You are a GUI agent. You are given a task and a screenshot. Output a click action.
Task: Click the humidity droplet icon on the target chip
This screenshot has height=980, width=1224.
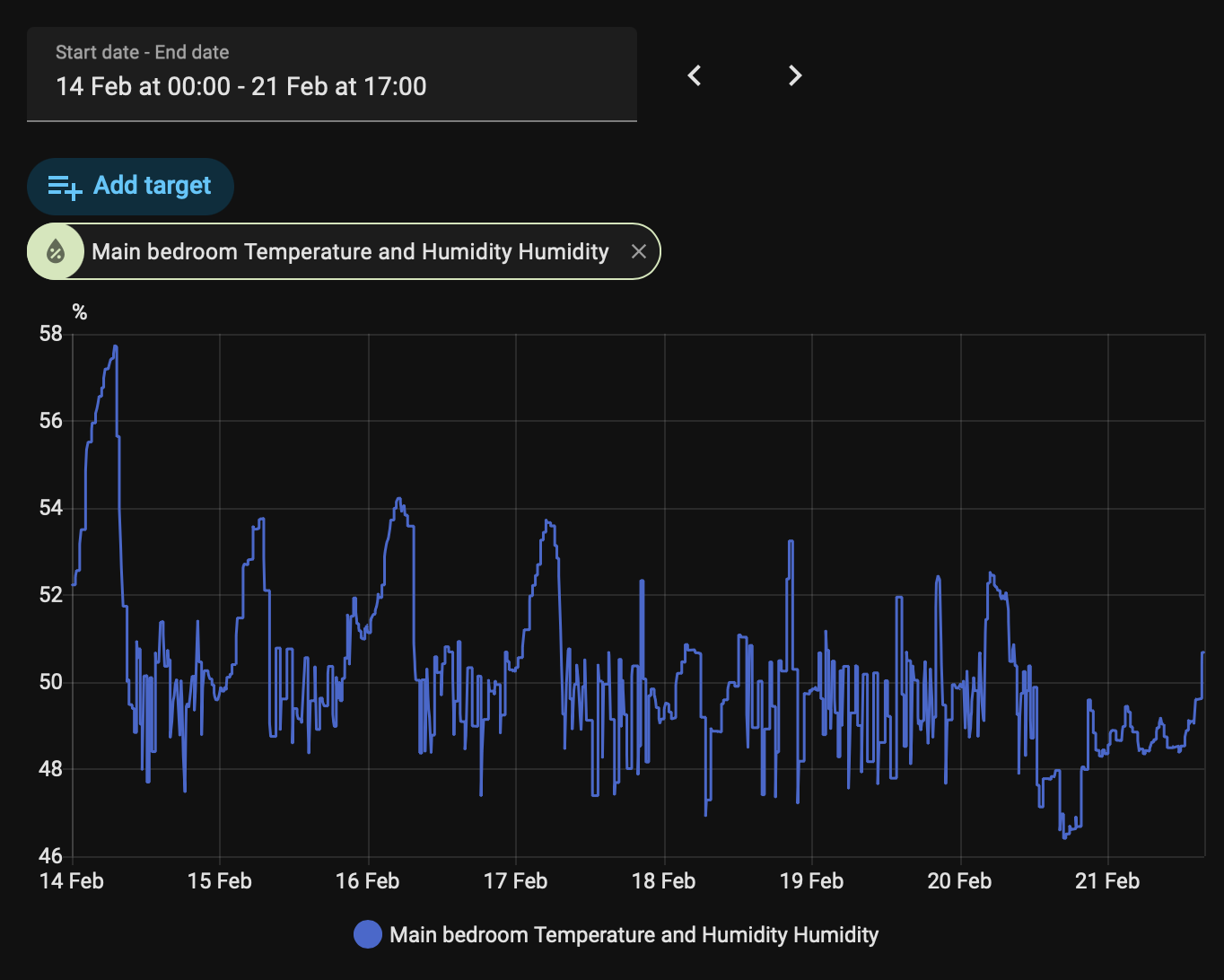pyautogui.click(x=55, y=251)
